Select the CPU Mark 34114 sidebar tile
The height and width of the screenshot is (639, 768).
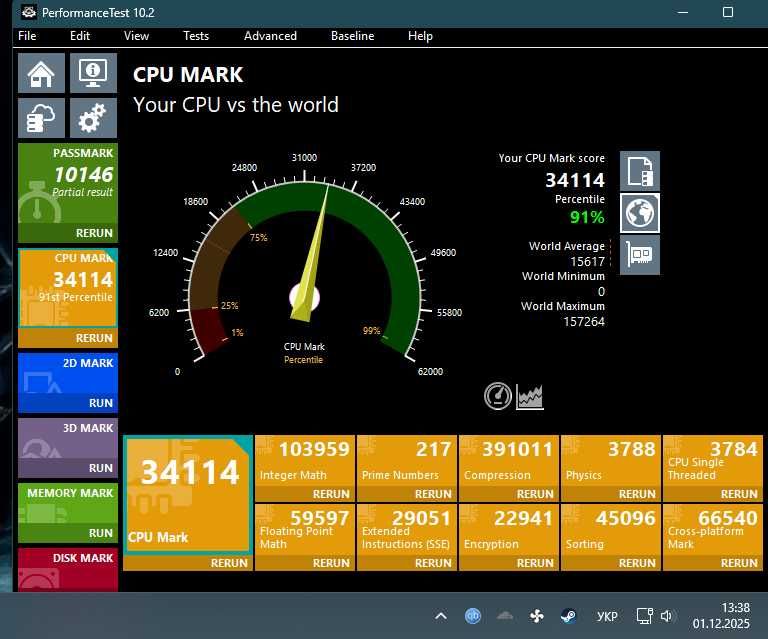68,288
